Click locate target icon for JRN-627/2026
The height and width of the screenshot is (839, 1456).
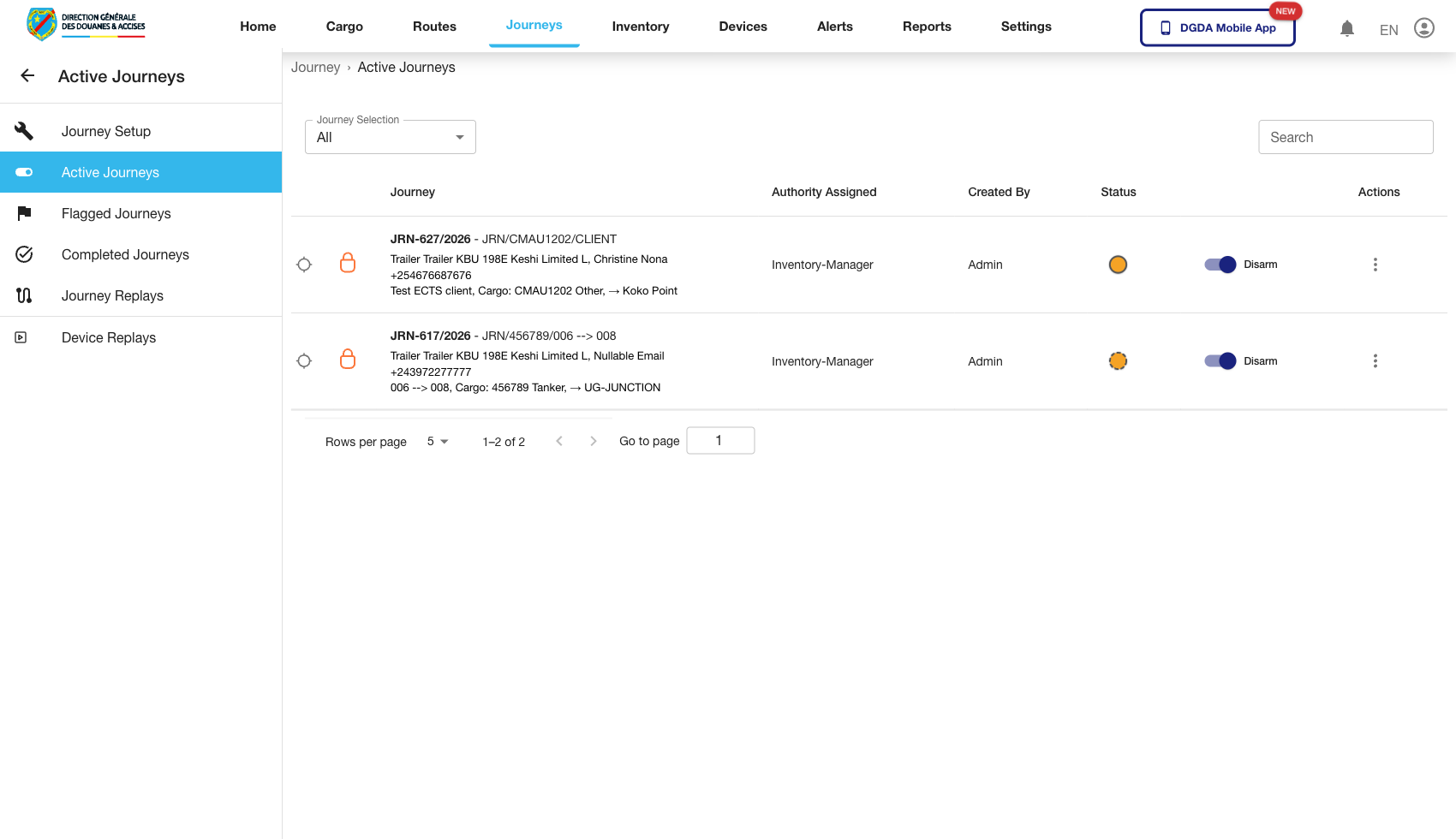coord(304,265)
